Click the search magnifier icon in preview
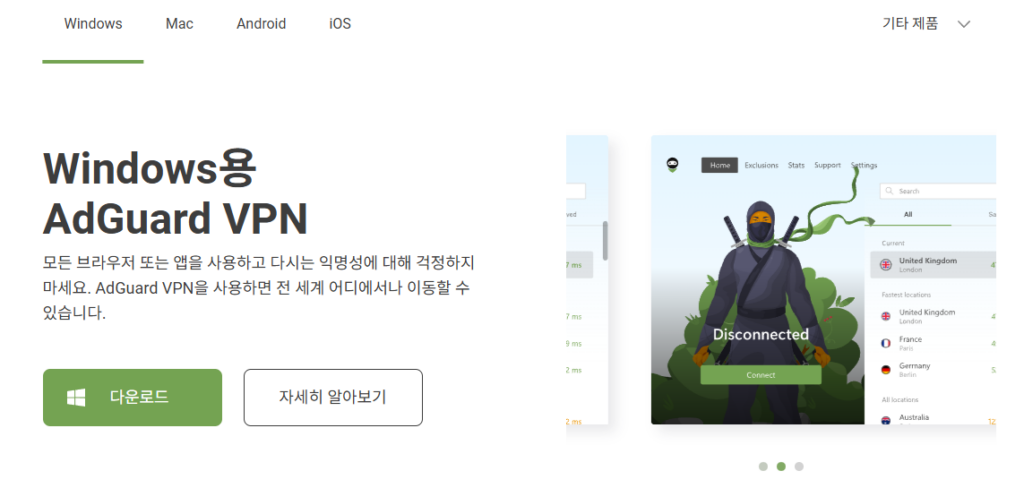Image resolution: width=1024 pixels, height=488 pixels. click(889, 191)
